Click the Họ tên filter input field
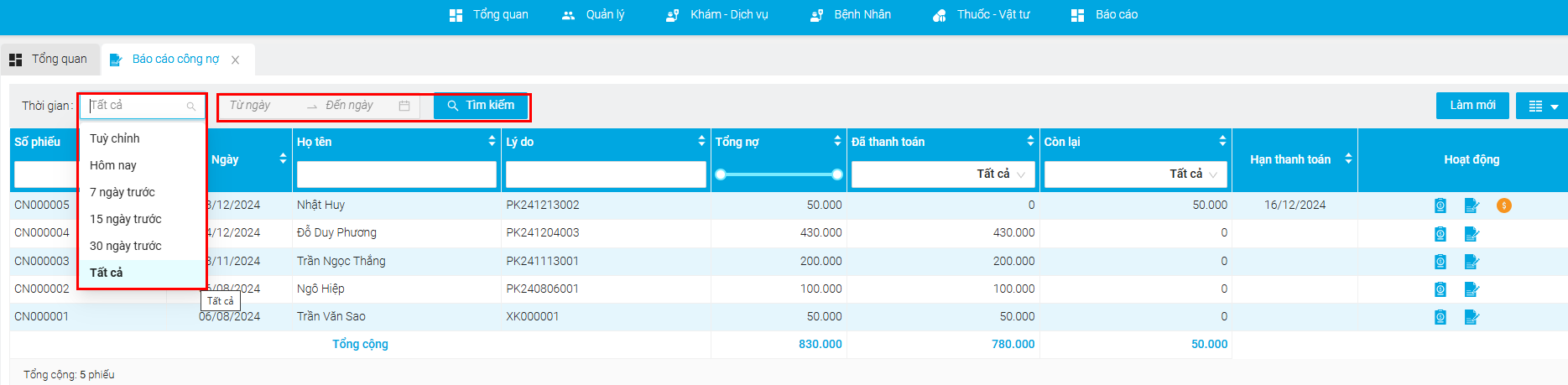This screenshot has height=385, width=1568. click(397, 174)
